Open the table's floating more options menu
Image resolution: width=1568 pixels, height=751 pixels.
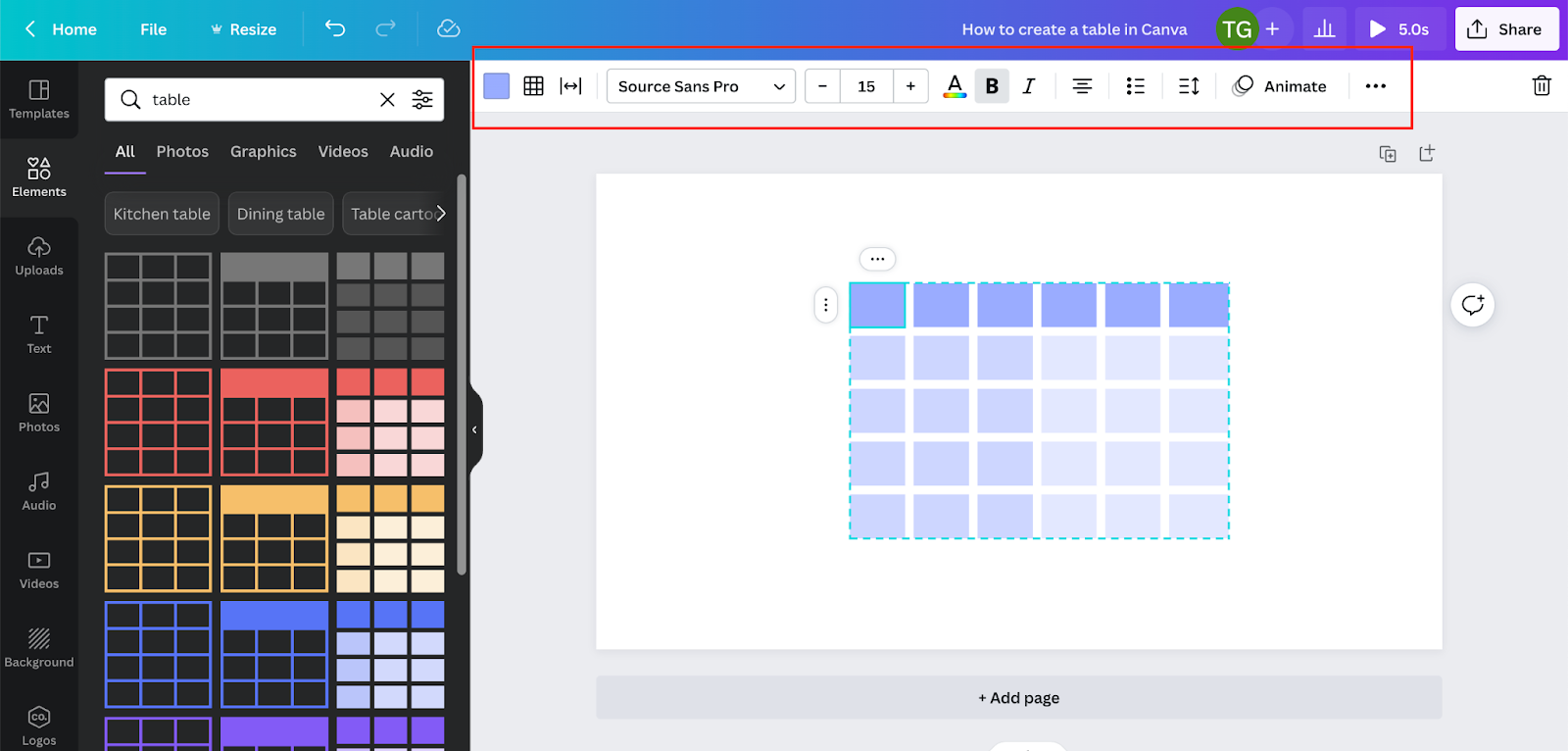[x=877, y=259]
